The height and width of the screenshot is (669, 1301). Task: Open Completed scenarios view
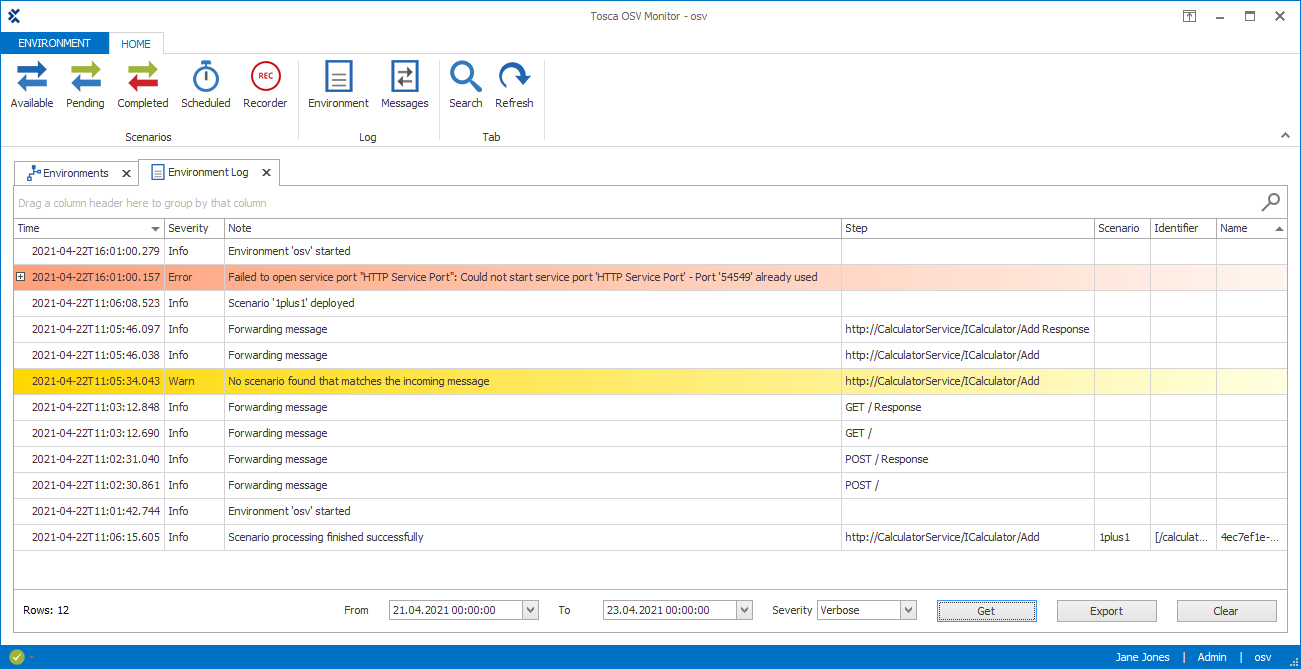click(x=143, y=85)
